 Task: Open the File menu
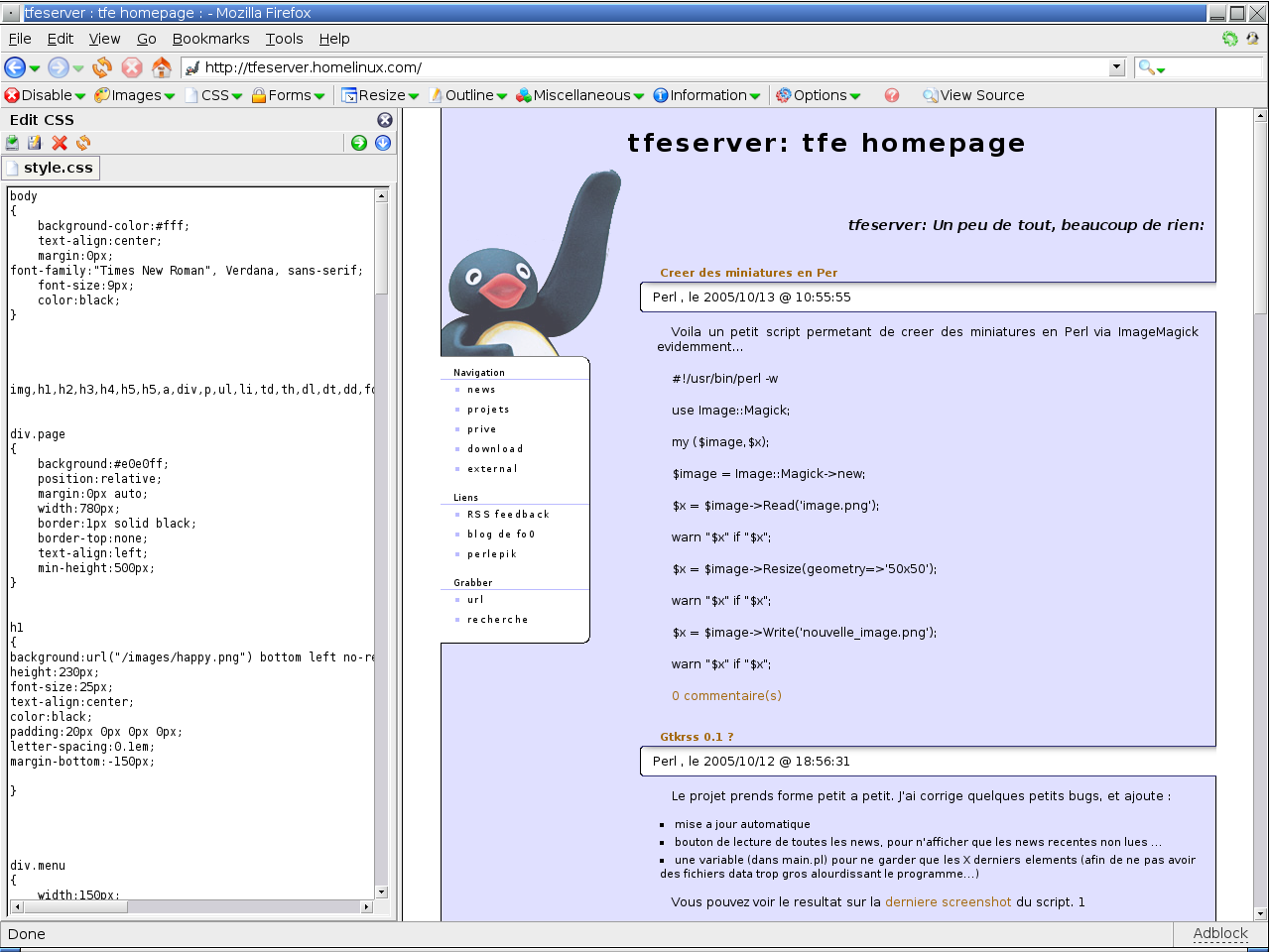pyautogui.click(x=20, y=39)
